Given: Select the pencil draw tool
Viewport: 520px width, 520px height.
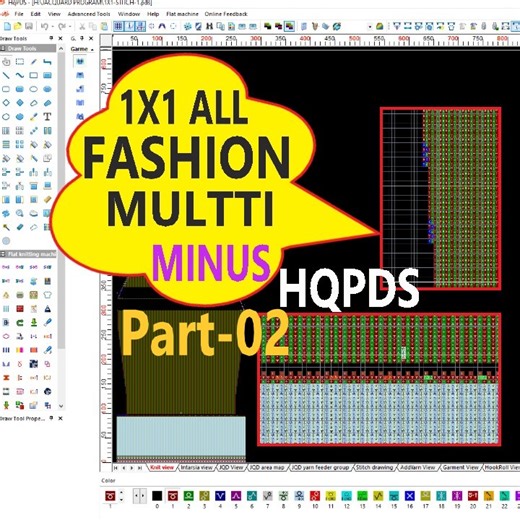Looking at the screenshot, I should coord(33,62).
